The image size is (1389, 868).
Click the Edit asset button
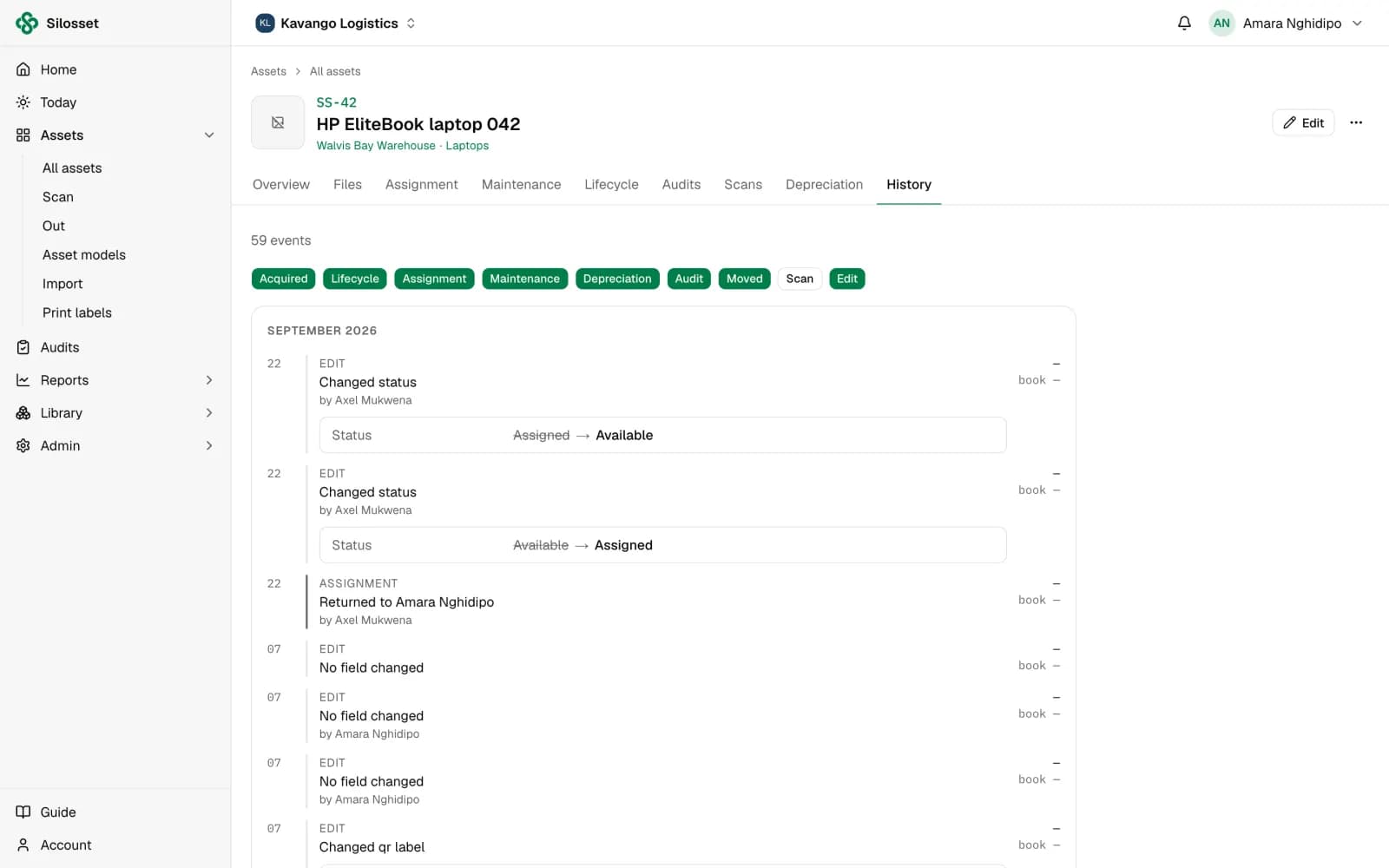[1303, 122]
